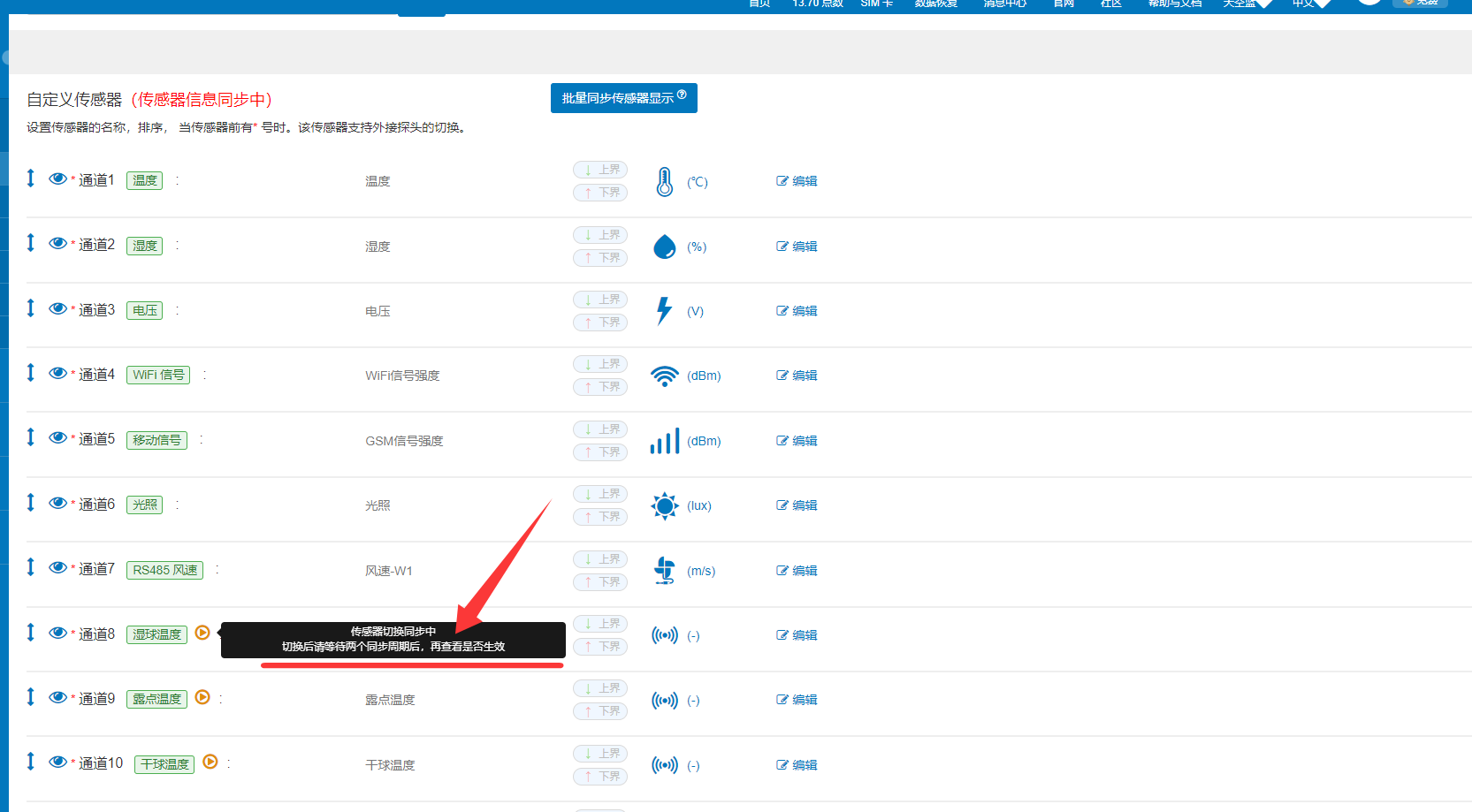
Task: Click 上界 in the 湿度 row
Action: pyautogui.click(x=600, y=235)
